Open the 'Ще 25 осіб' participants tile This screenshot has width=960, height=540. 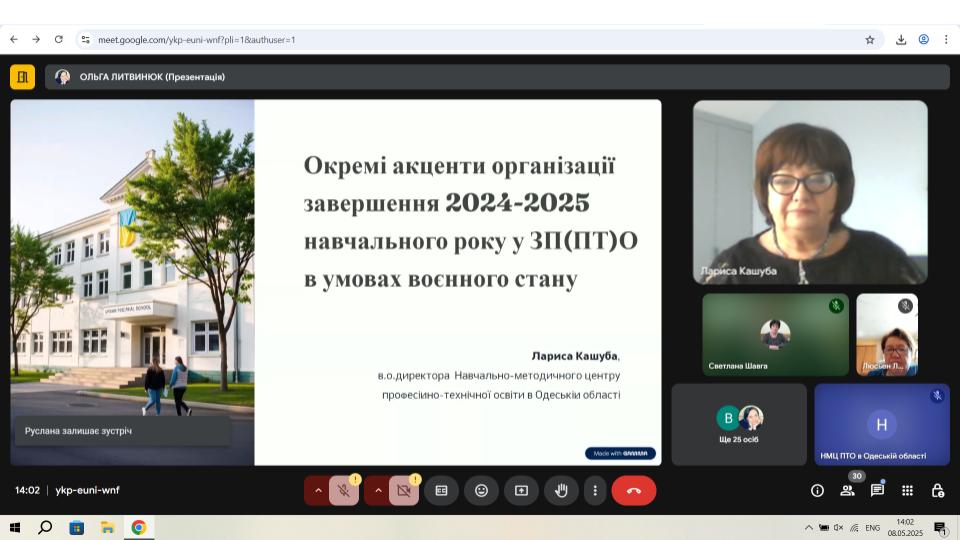(739, 424)
